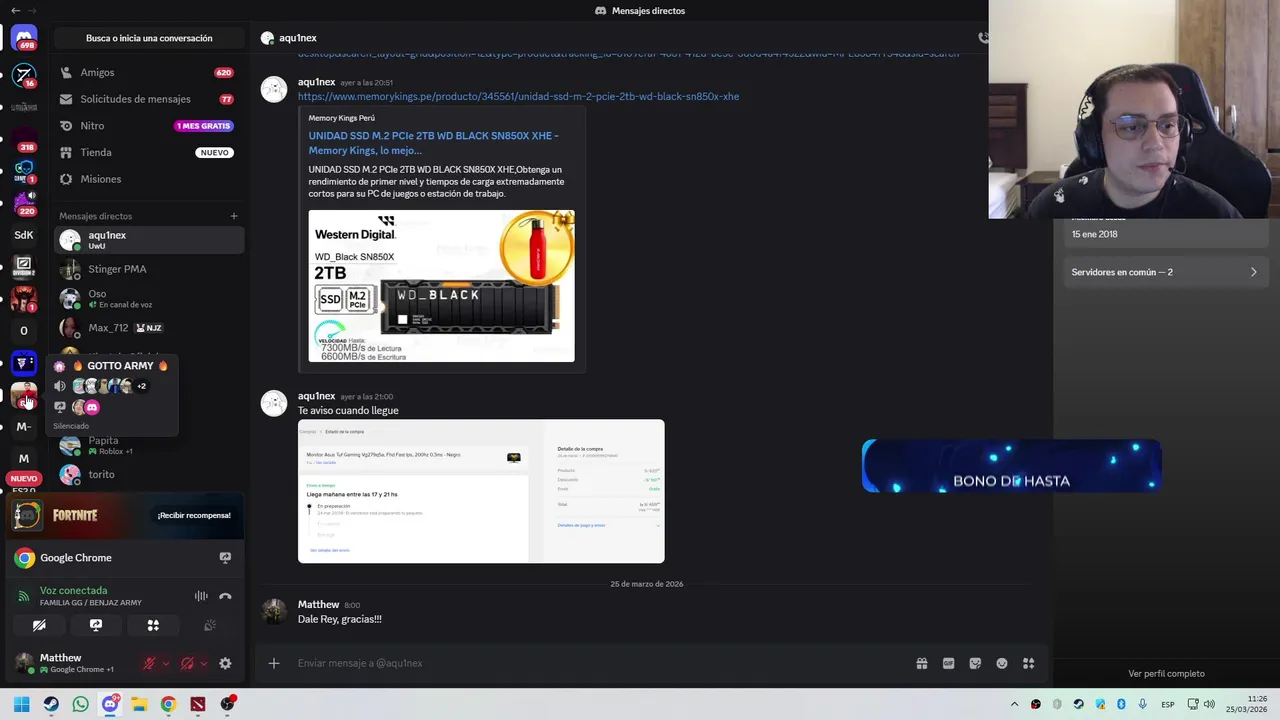Open GIF picker
The width and height of the screenshot is (1280, 720).
[948, 663]
